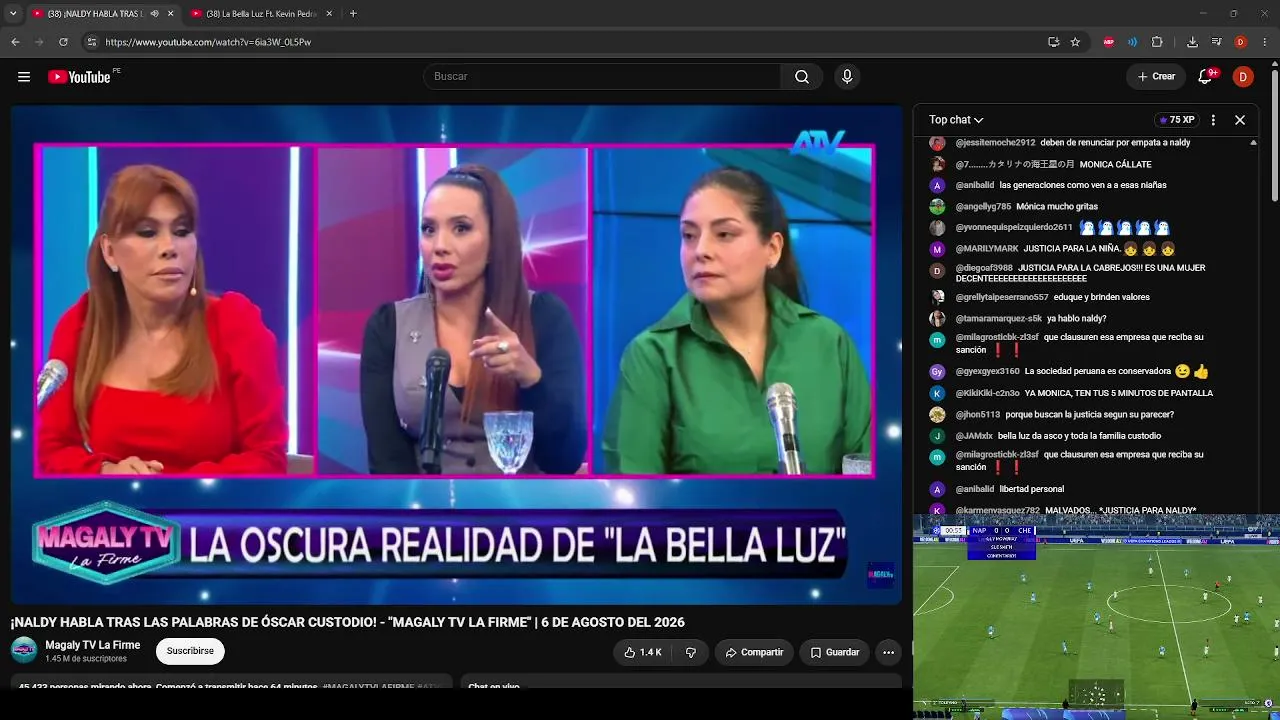Click the Compartir share button
Screen dimensions: 1280x720
754,652
